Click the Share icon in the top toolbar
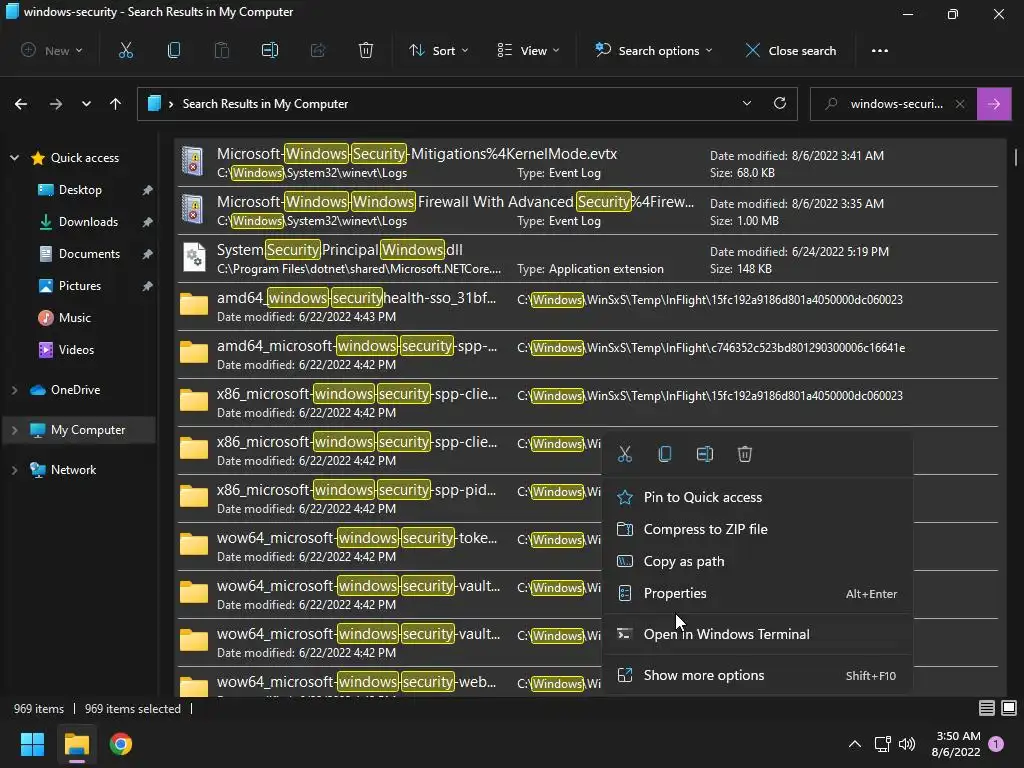 pos(318,50)
